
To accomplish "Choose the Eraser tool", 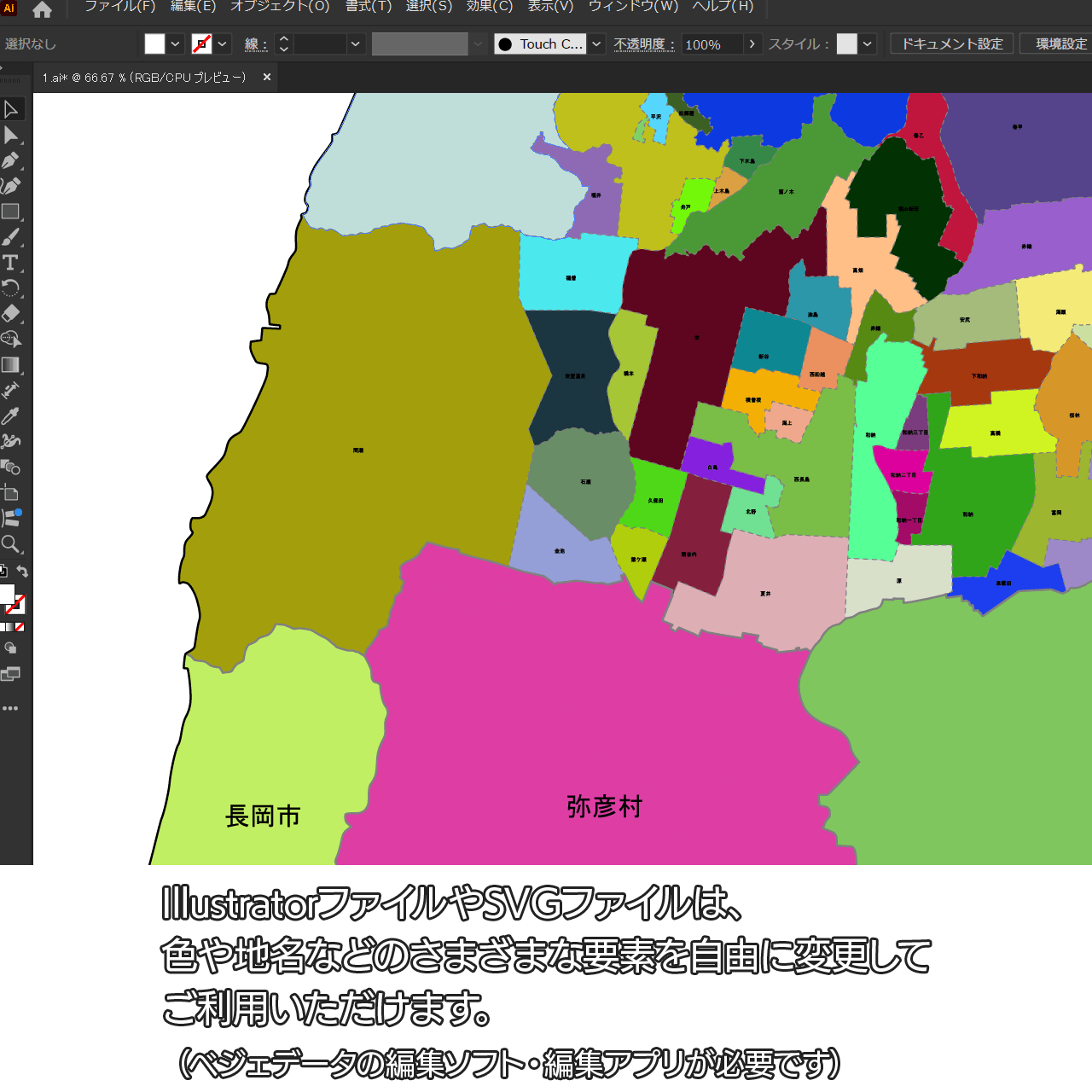I will pos(11,313).
